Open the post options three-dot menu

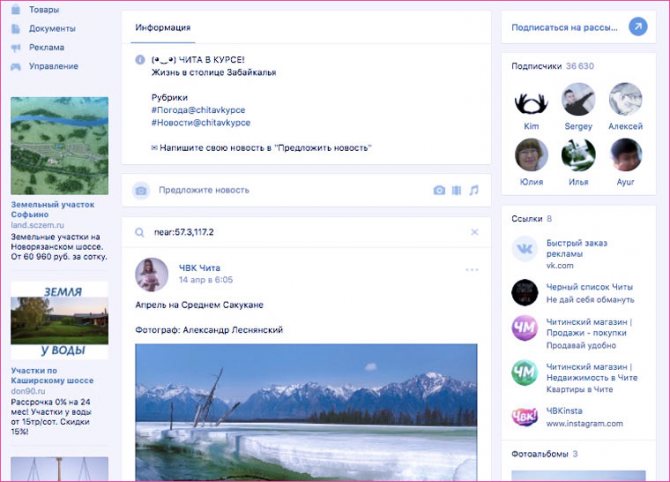(472, 270)
